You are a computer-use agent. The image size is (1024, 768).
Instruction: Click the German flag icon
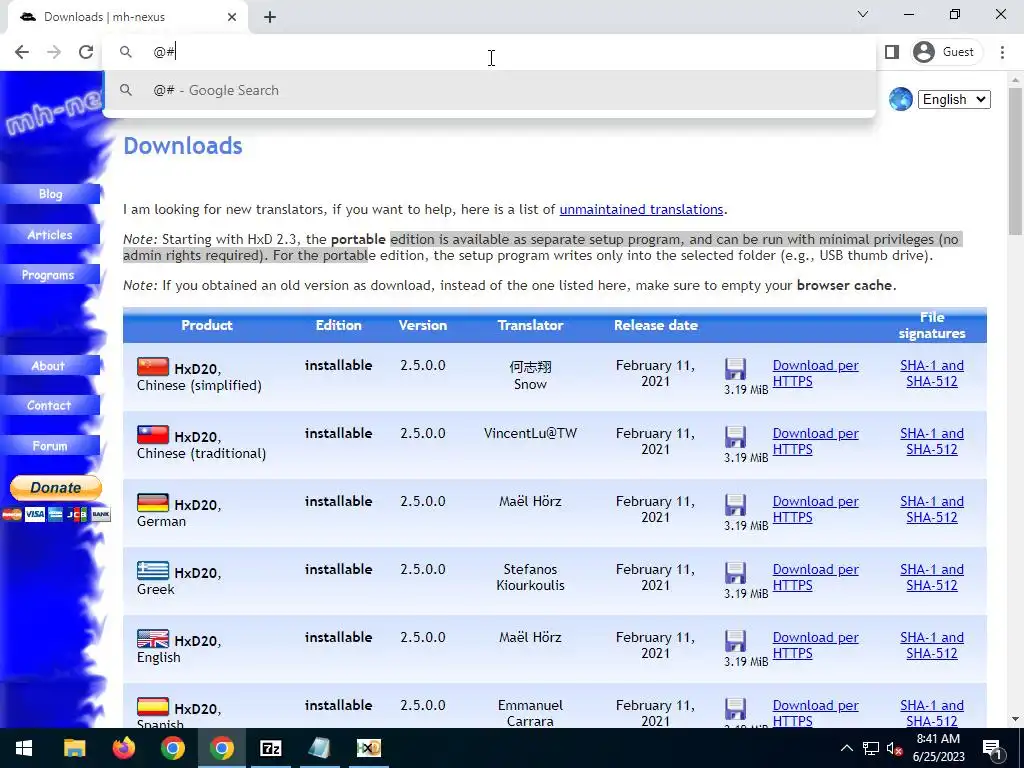[153, 502]
